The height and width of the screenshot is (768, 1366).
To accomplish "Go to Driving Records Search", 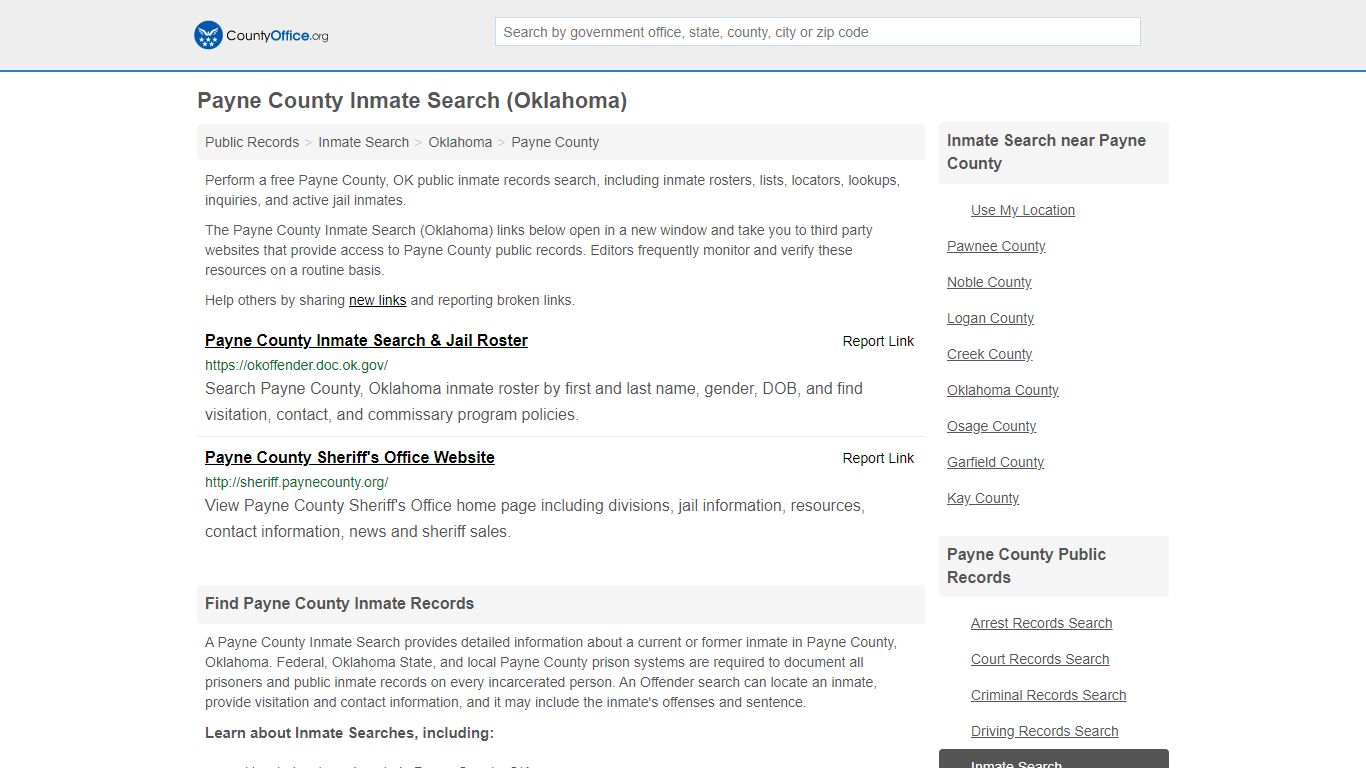I will tap(1044, 731).
